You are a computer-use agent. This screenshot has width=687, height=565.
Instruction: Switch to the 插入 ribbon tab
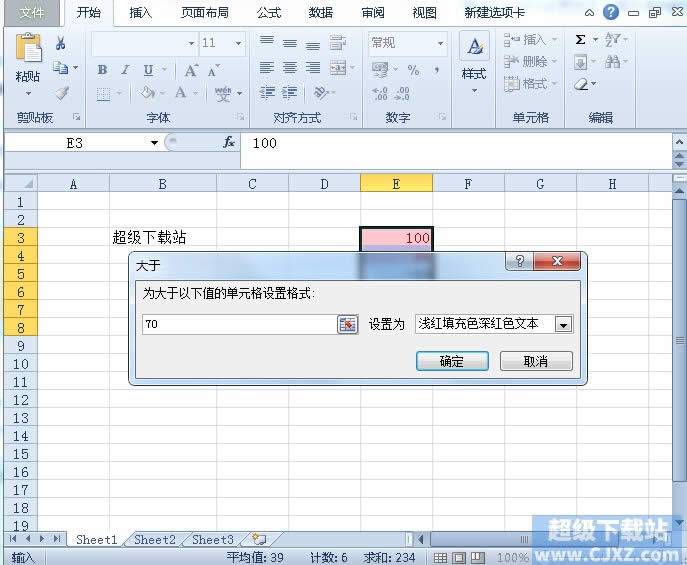[141, 13]
